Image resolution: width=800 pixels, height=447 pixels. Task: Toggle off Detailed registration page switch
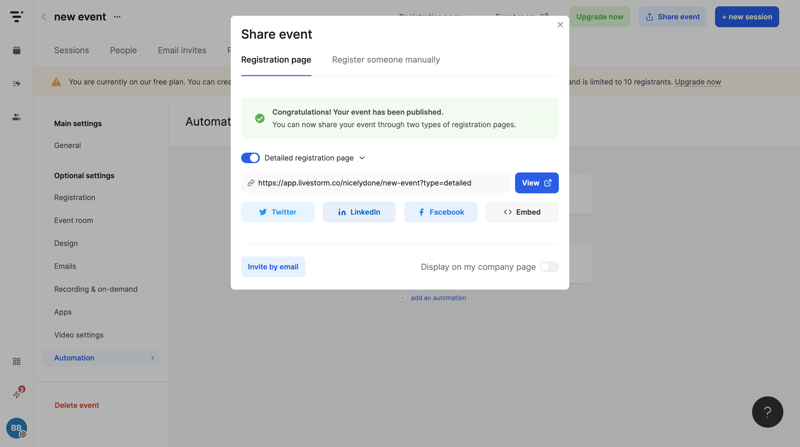point(251,158)
